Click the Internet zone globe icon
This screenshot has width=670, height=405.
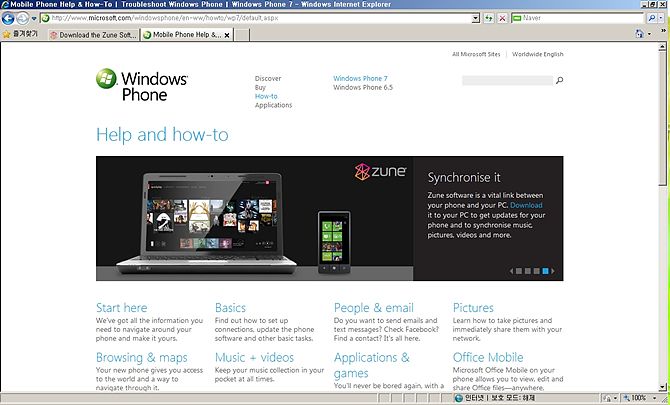459,398
